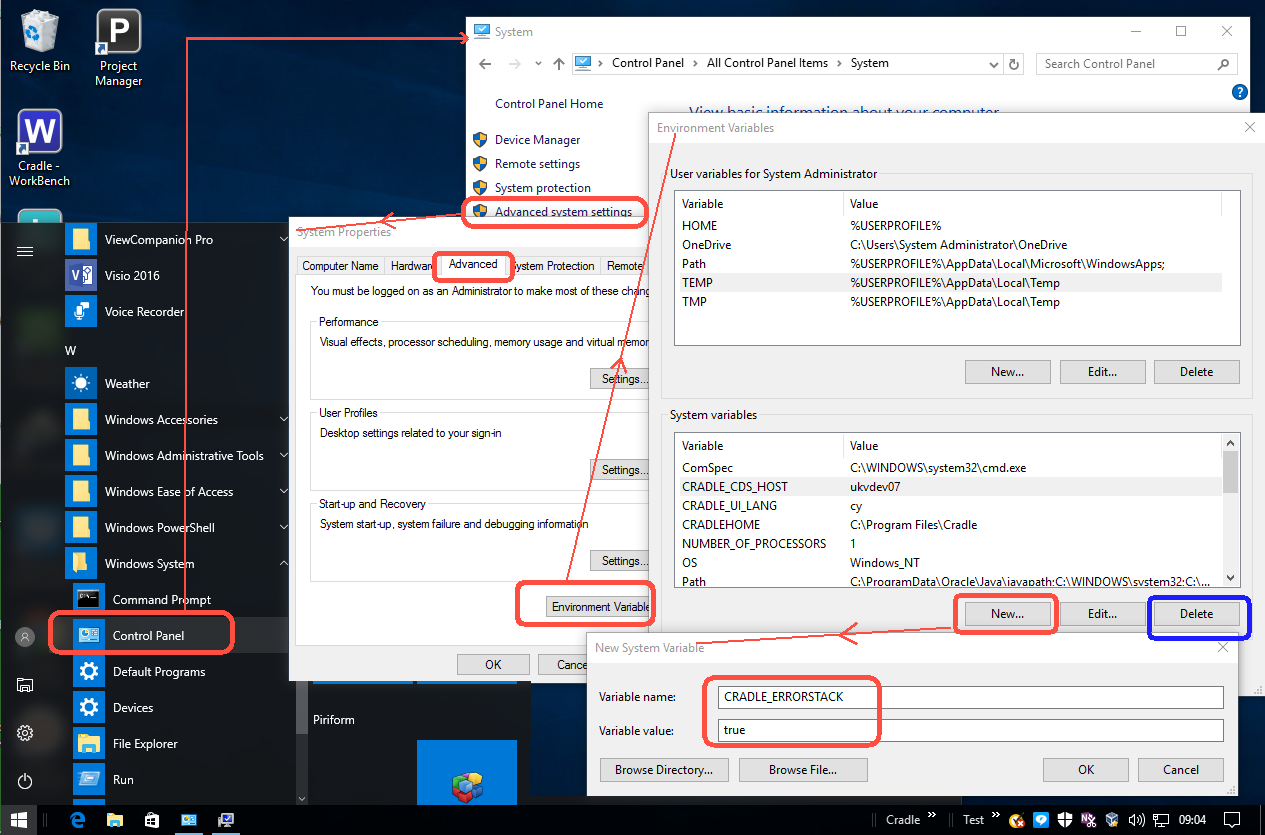Open the Start menu Settings gear
The height and width of the screenshot is (835, 1265).
coord(25,733)
